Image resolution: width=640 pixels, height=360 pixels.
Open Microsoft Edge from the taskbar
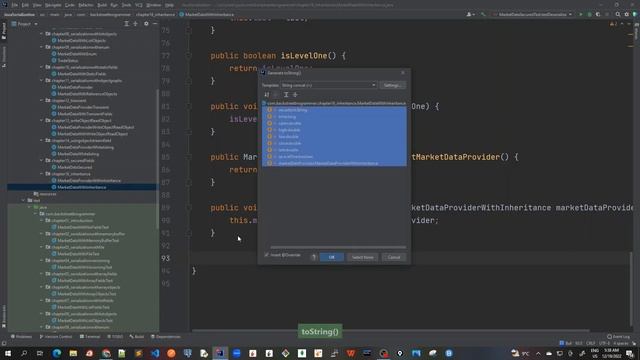(56, 353)
